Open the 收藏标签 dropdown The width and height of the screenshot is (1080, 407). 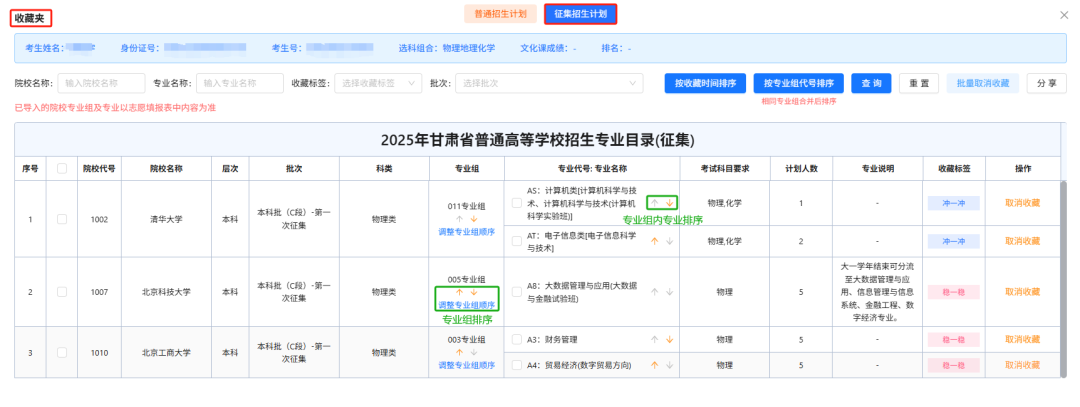pos(378,83)
